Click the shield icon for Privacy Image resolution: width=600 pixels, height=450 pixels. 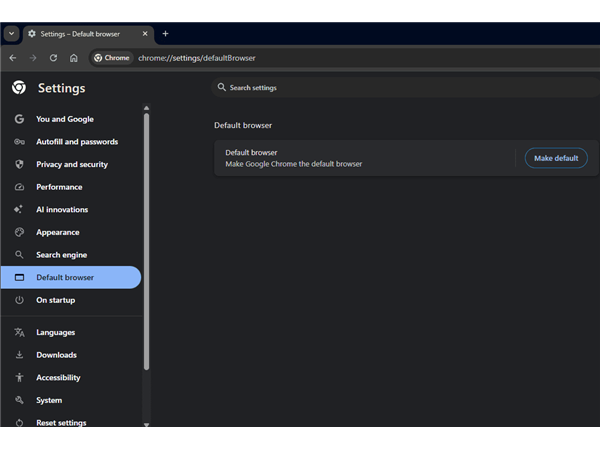[x=19, y=165]
